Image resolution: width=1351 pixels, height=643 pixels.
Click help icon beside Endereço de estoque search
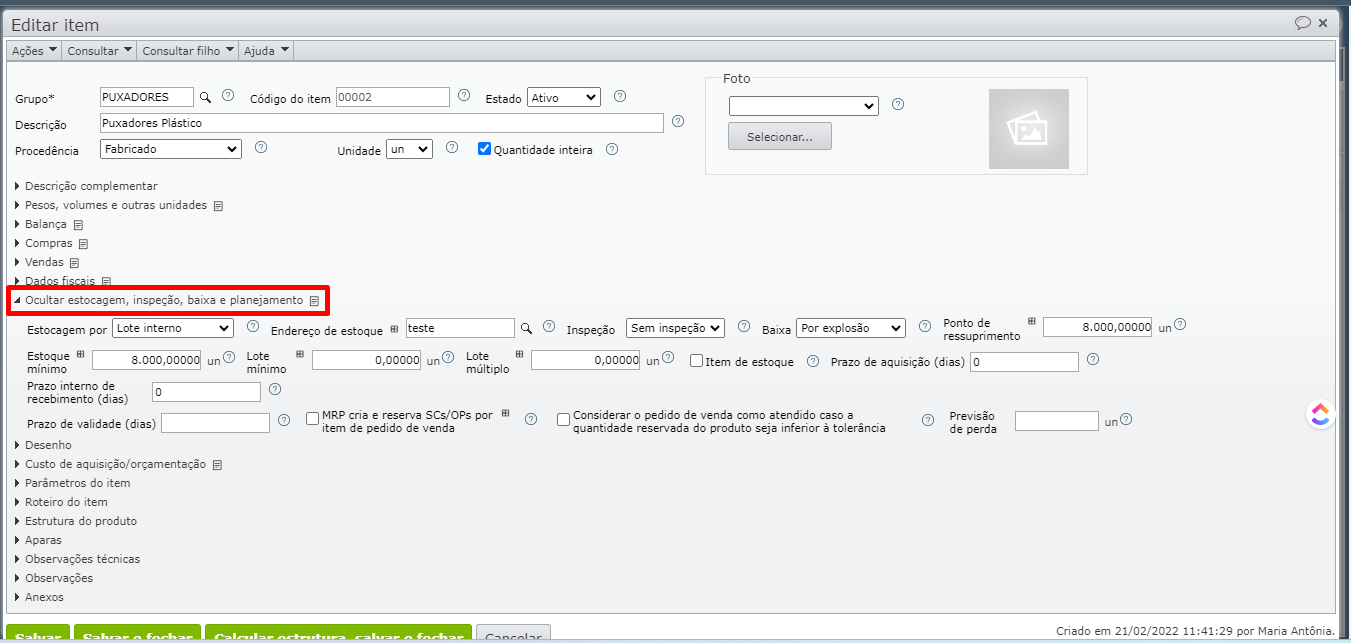pos(549,326)
